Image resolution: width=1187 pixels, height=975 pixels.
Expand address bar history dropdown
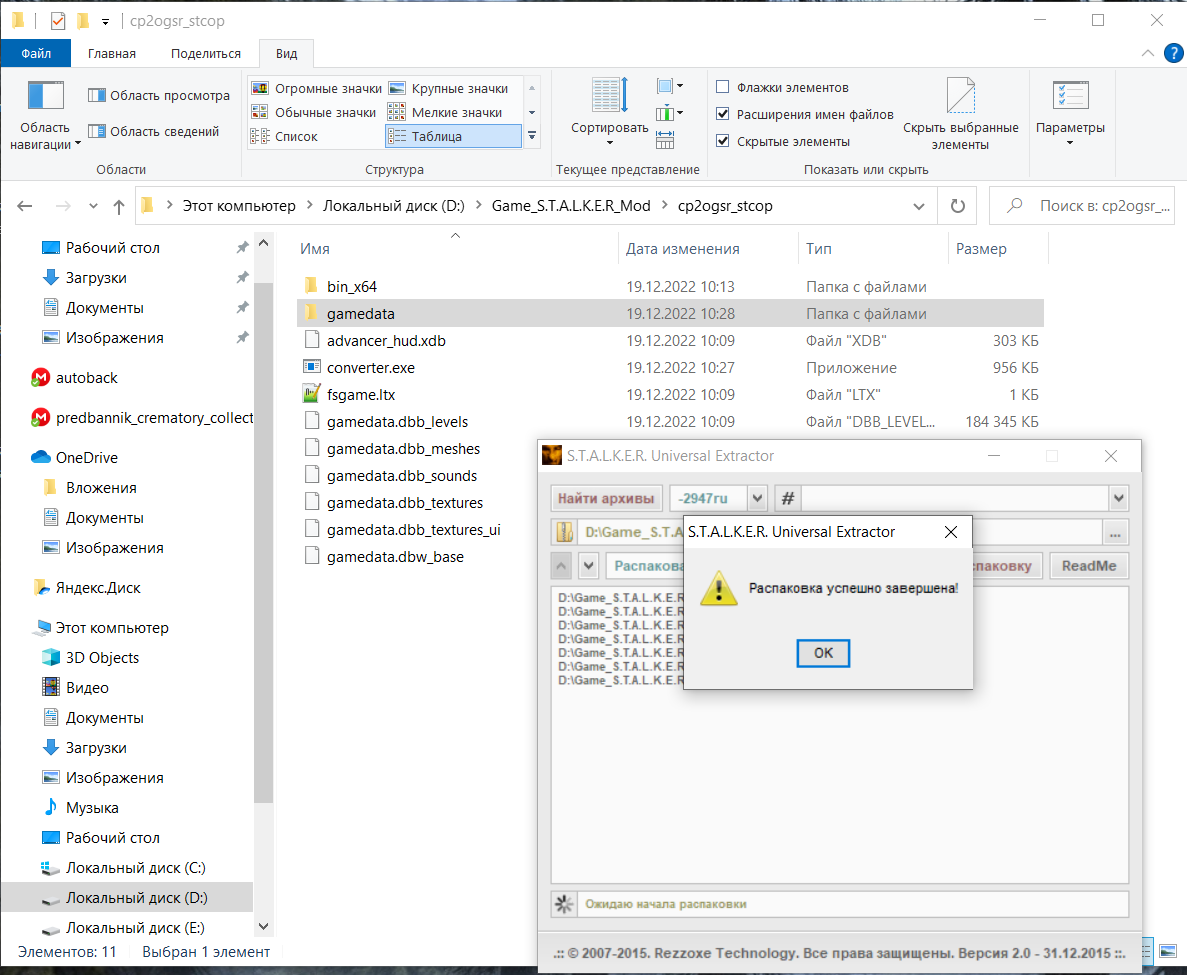[918, 206]
